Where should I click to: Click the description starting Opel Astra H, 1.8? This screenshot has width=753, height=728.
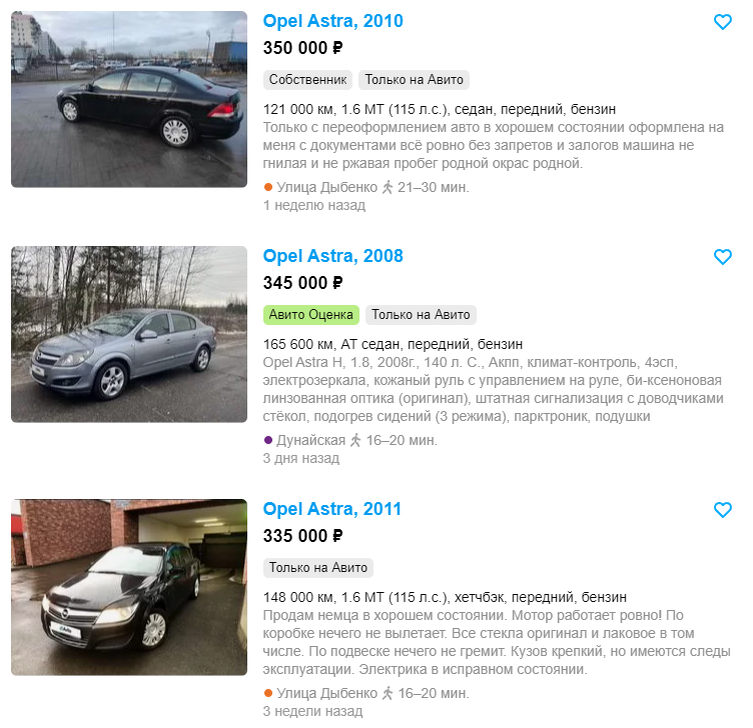pyautogui.click(x=493, y=389)
